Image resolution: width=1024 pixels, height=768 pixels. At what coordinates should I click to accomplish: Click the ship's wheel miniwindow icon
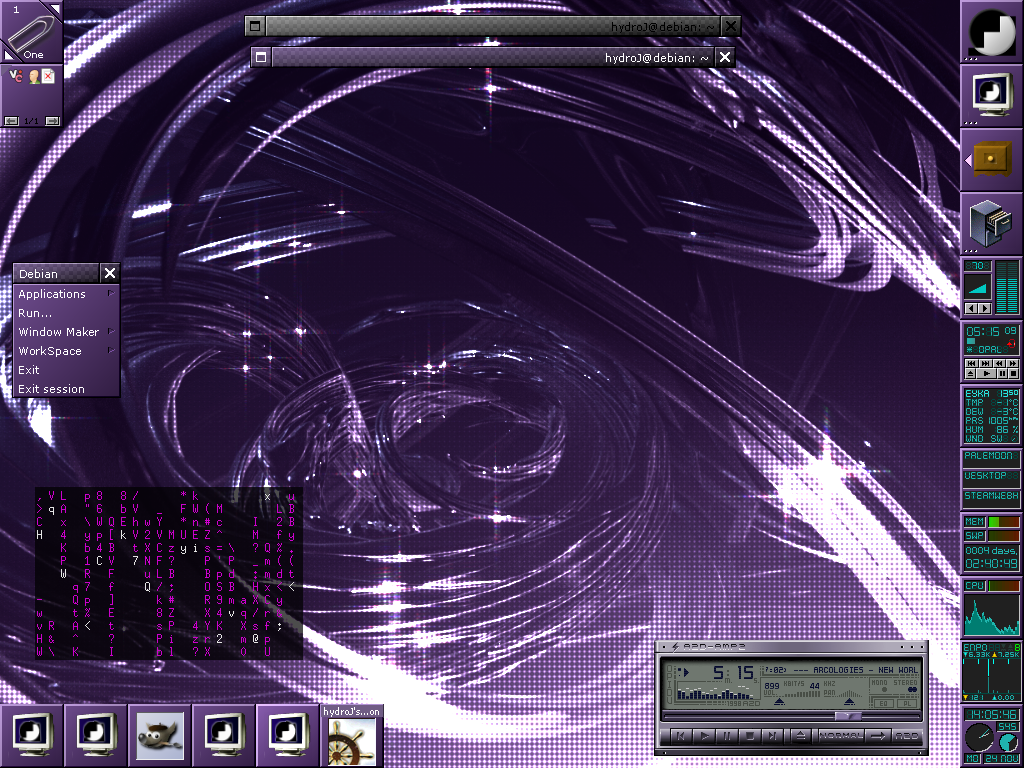click(x=351, y=741)
